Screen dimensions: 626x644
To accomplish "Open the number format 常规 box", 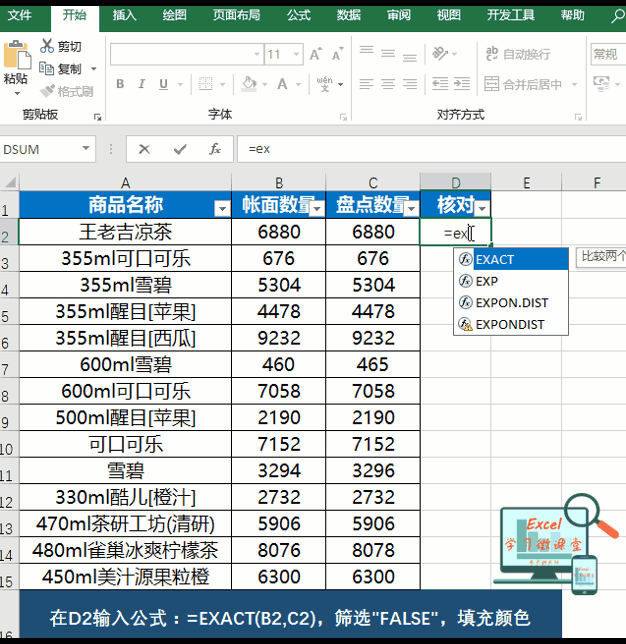I will (x=608, y=54).
